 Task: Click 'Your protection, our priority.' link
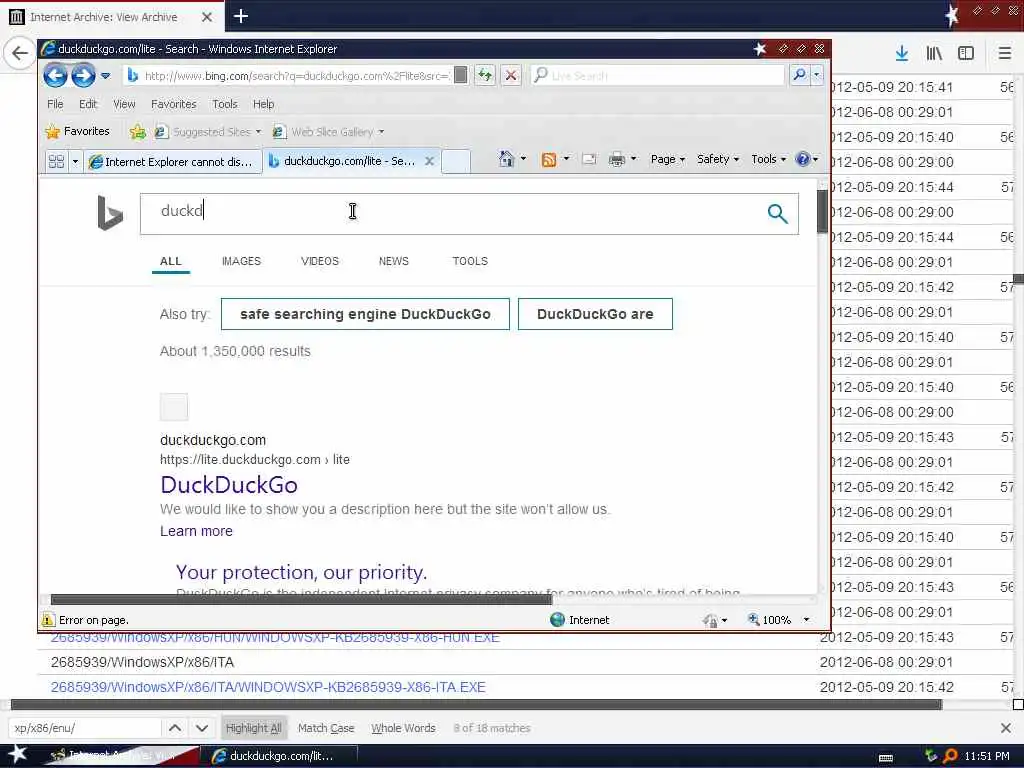tap(301, 572)
